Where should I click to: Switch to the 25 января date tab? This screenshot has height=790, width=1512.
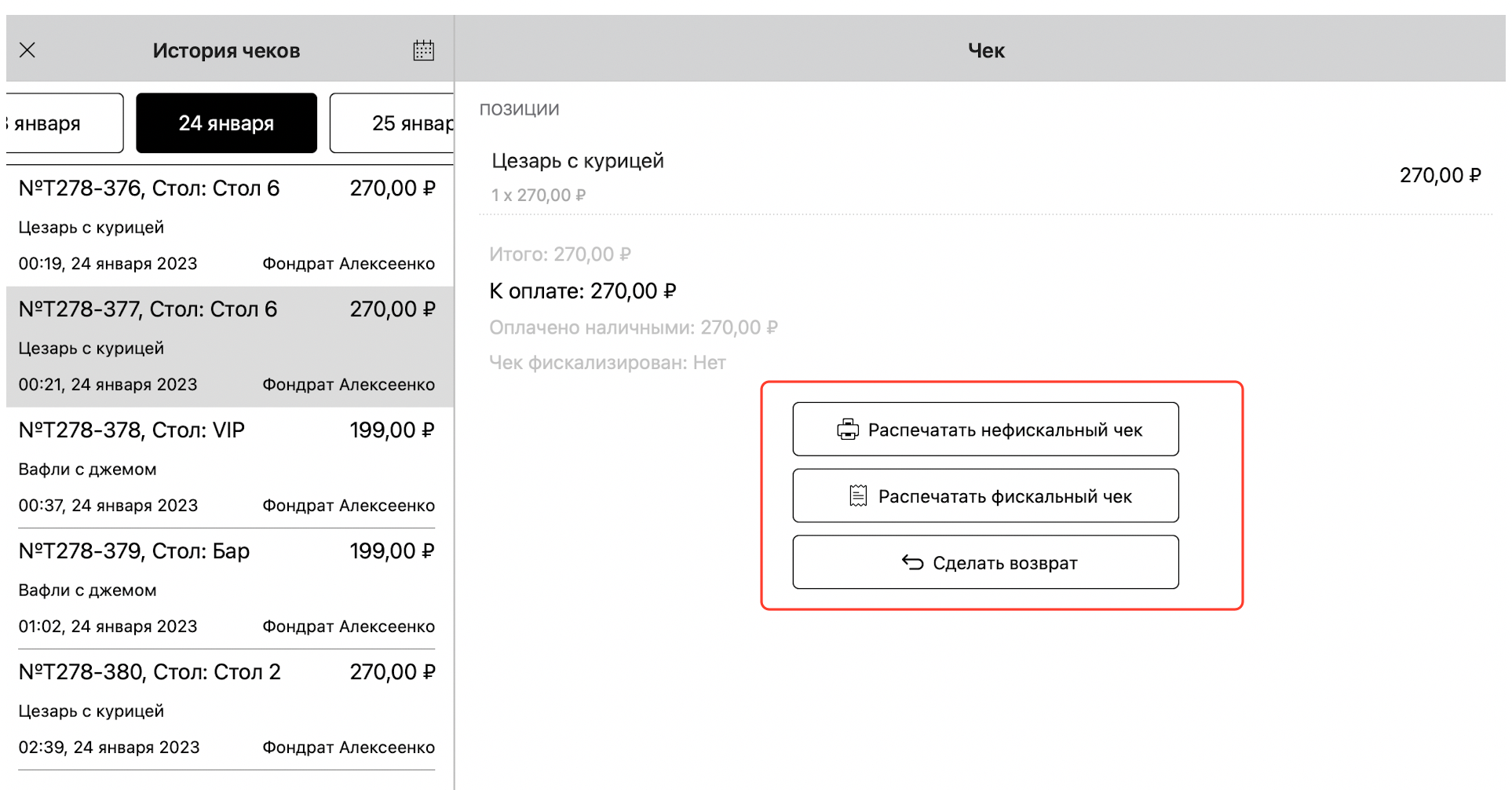coord(393,123)
